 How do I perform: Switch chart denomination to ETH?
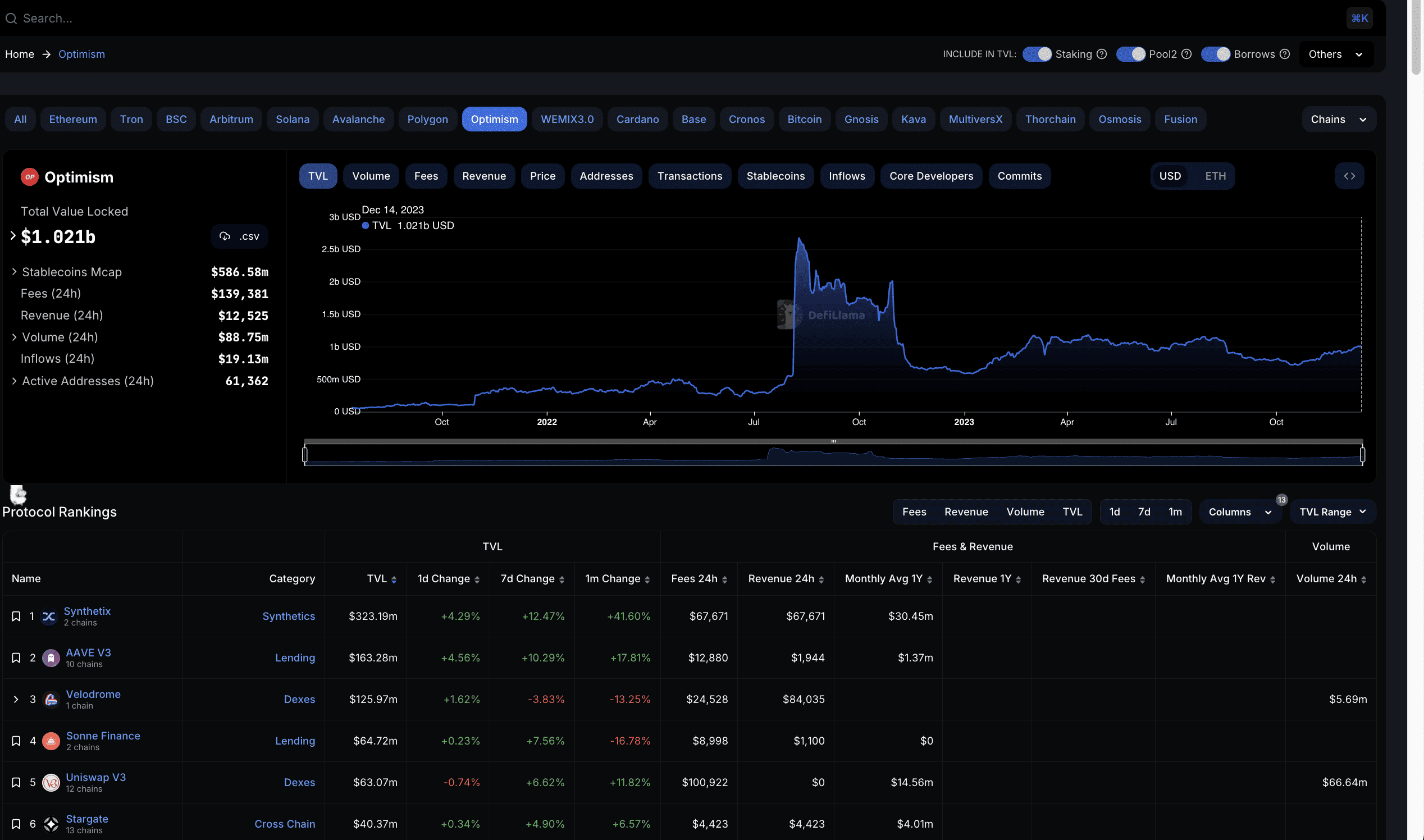pos(1215,176)
